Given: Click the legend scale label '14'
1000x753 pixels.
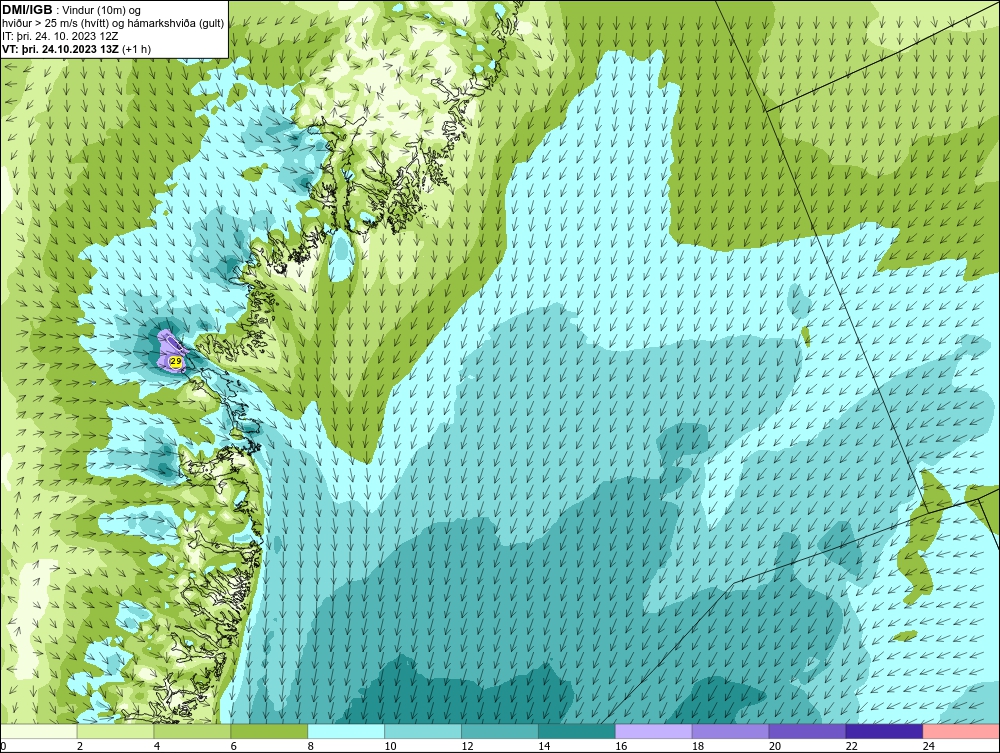Looking at the screenshot, I should [x=544, y=746].
